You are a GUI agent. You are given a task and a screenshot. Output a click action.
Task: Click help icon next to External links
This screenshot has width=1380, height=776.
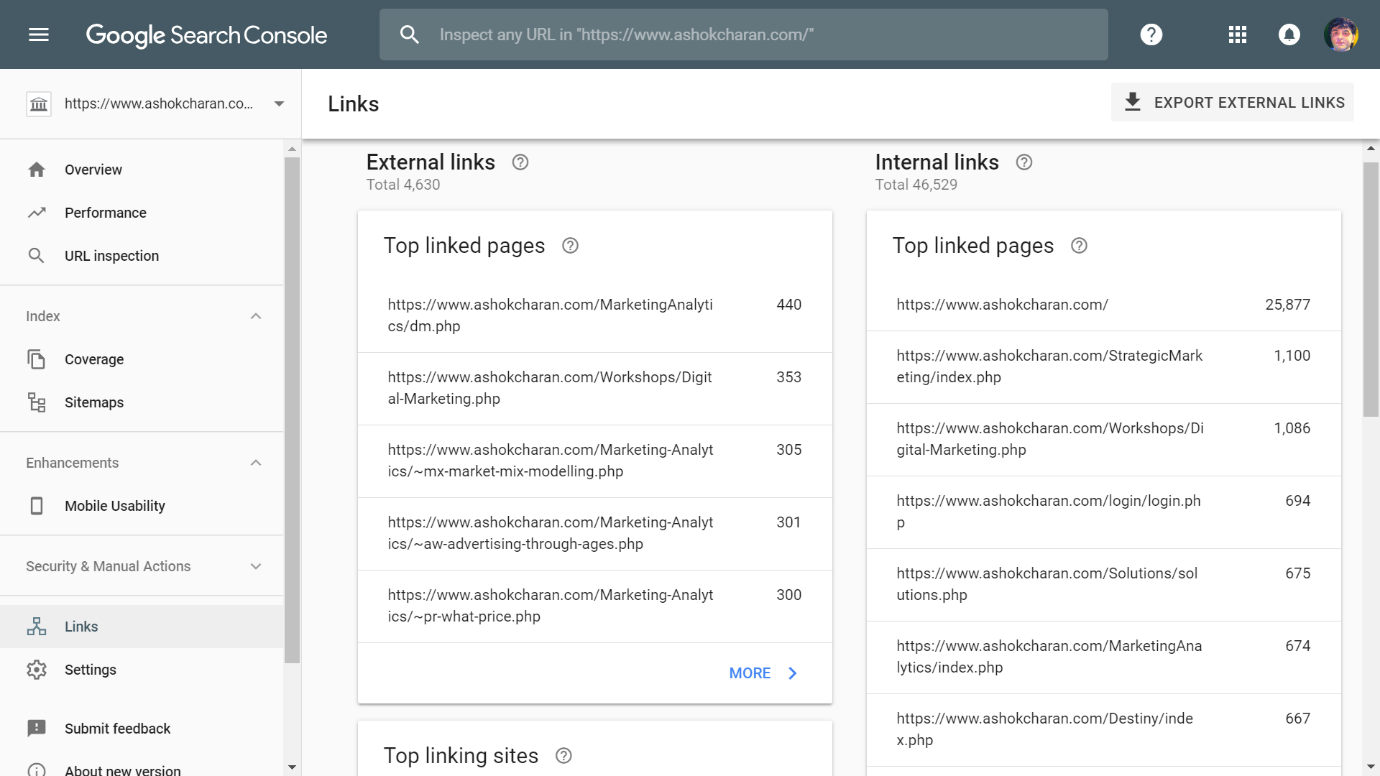(x=520, y=162)
